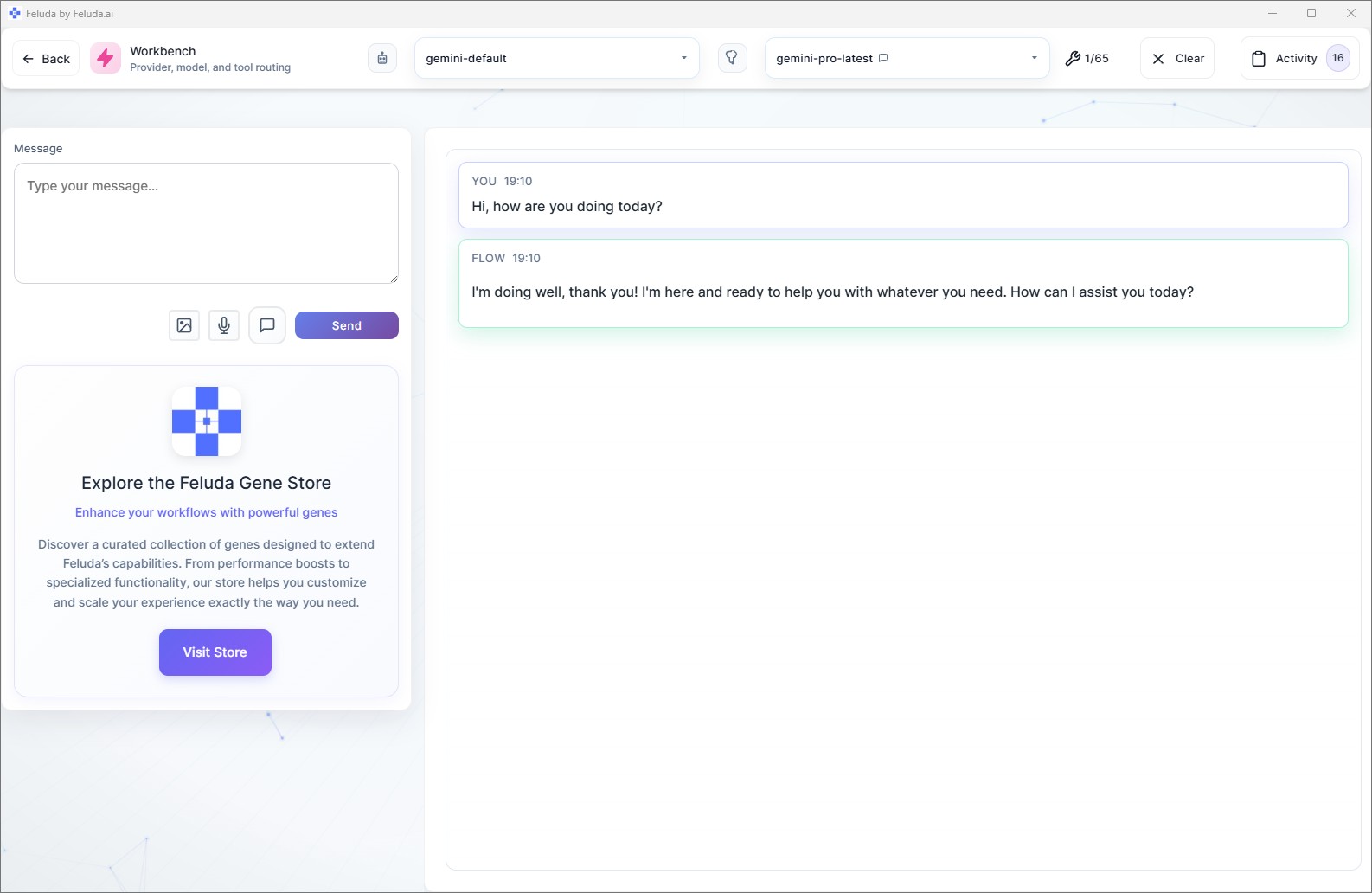Open the Activity panel

pyautogui.click(x=1299, y=58)
